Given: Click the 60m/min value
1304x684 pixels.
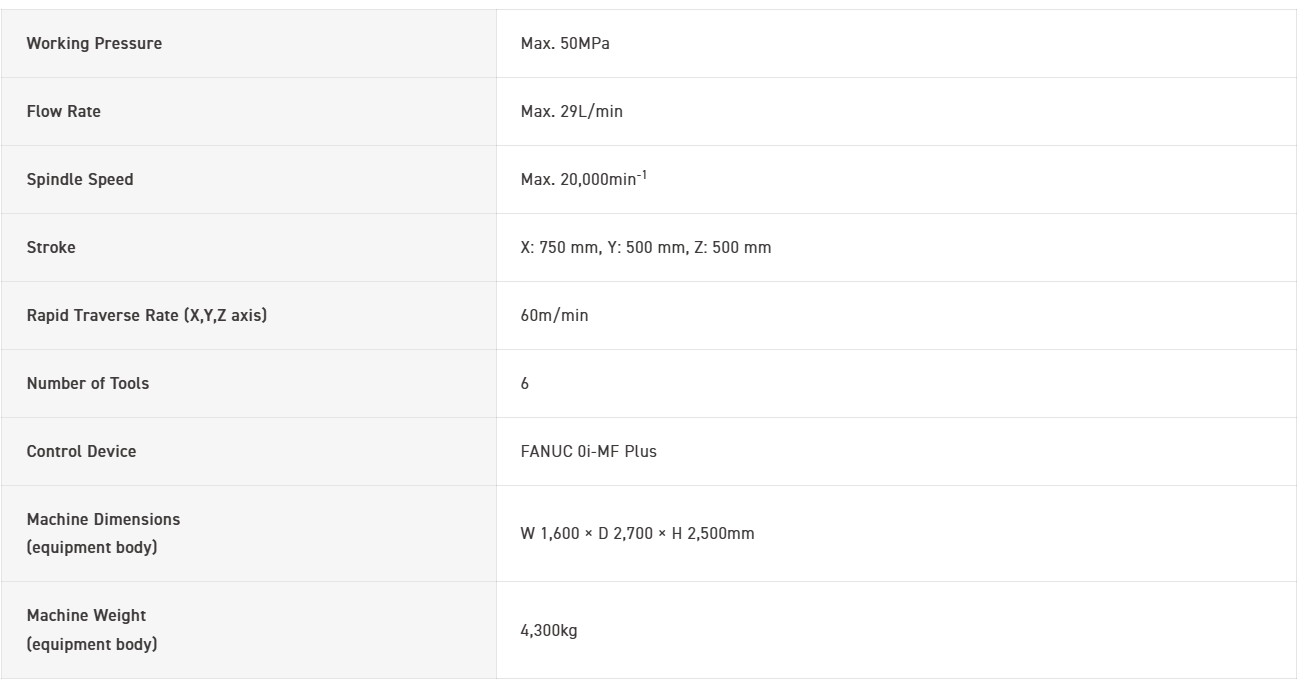Looking at the screenshot, I should [554, 316].
